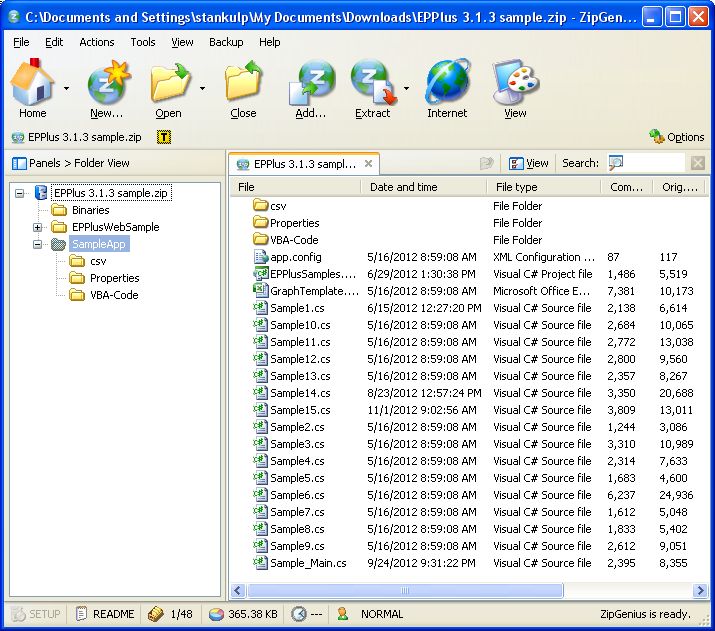This screenshot has height=631, width=715.
Task: Collapse the SampleApp tree node
Action: [38, 244]
